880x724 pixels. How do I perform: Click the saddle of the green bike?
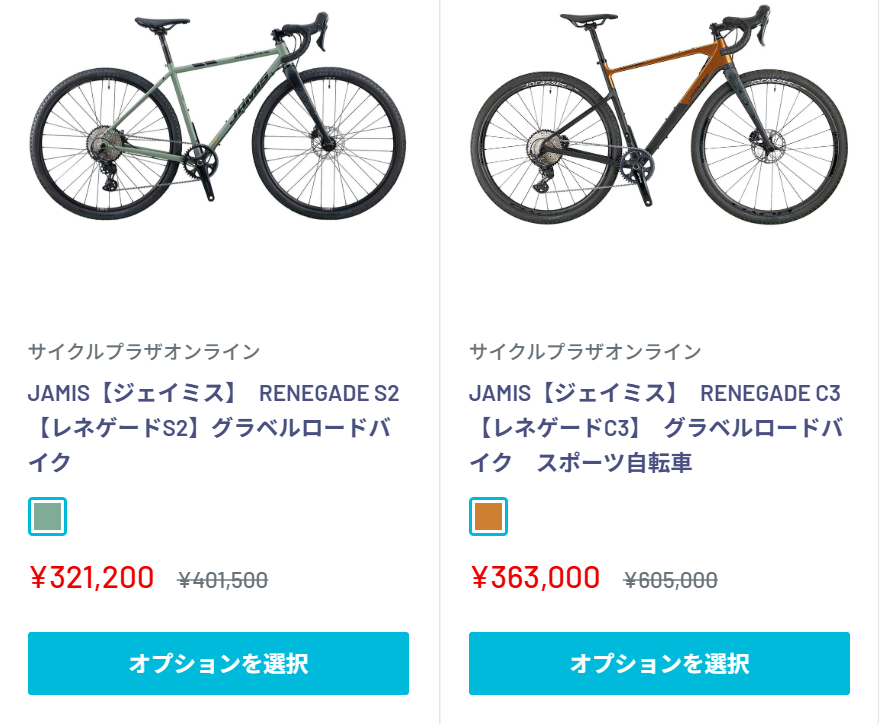coord(163,20)
